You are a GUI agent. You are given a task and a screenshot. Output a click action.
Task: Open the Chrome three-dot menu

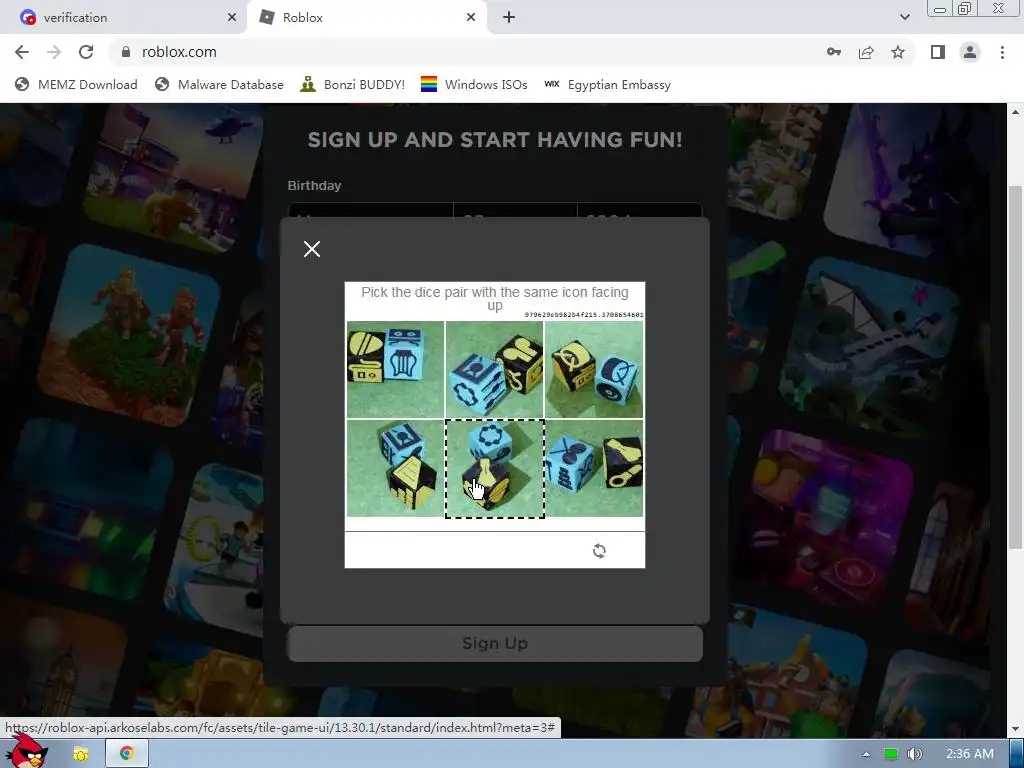[x=1002, y=52]
